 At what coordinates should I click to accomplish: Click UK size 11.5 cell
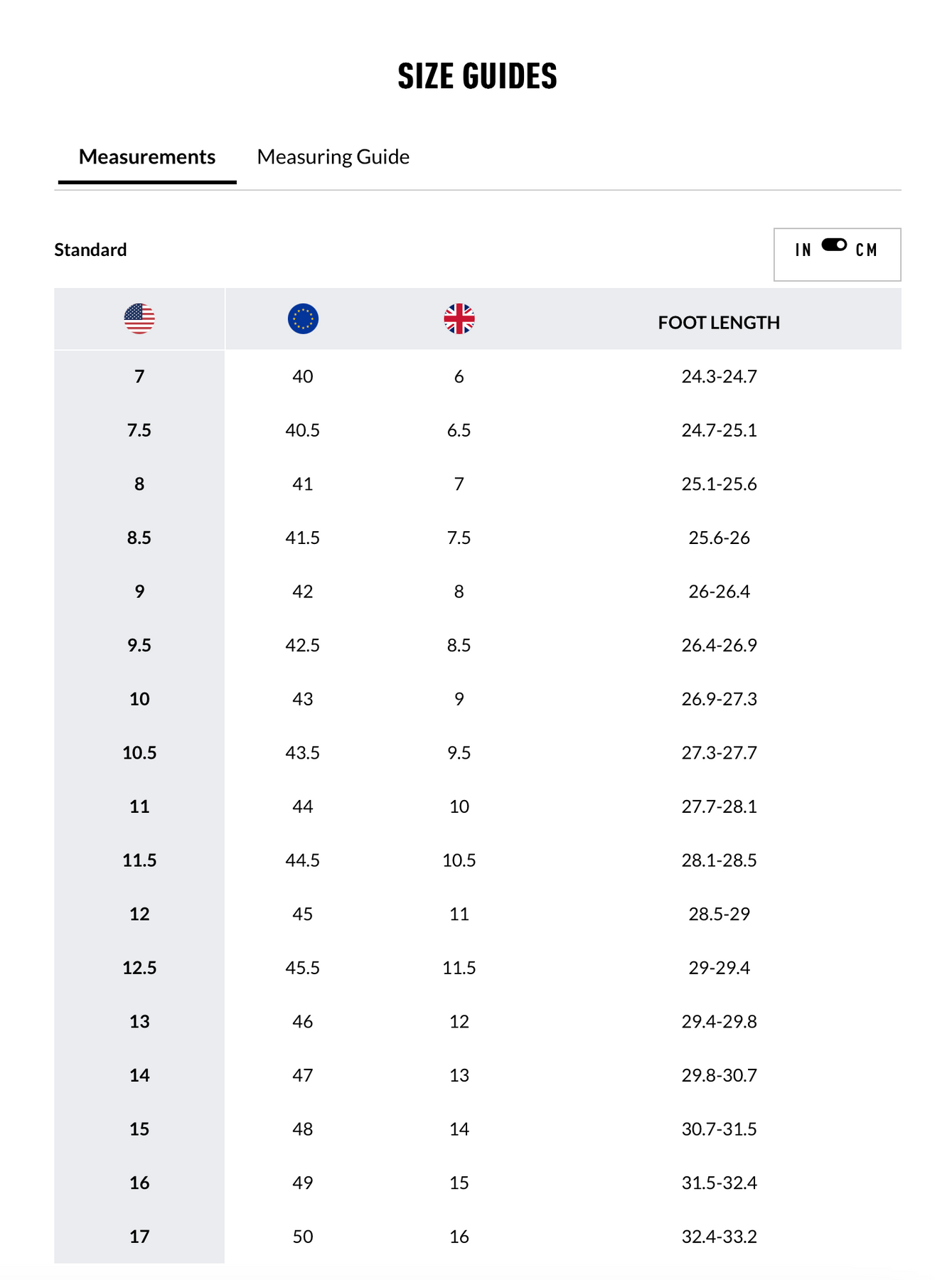click(x=459, y=968)
